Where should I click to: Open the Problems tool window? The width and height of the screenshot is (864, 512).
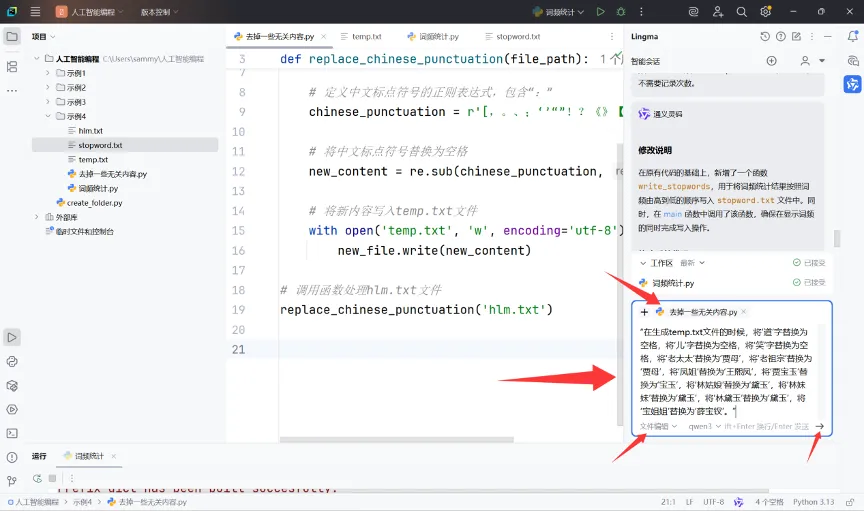[12, 457]
